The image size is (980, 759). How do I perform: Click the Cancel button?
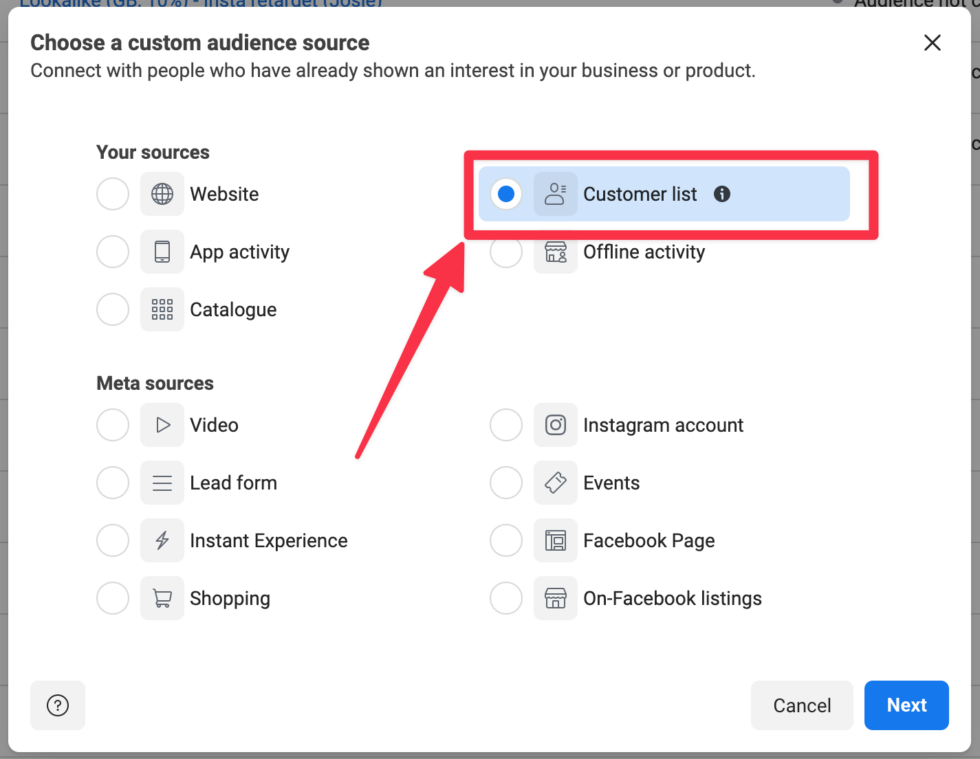pos(801,705)
